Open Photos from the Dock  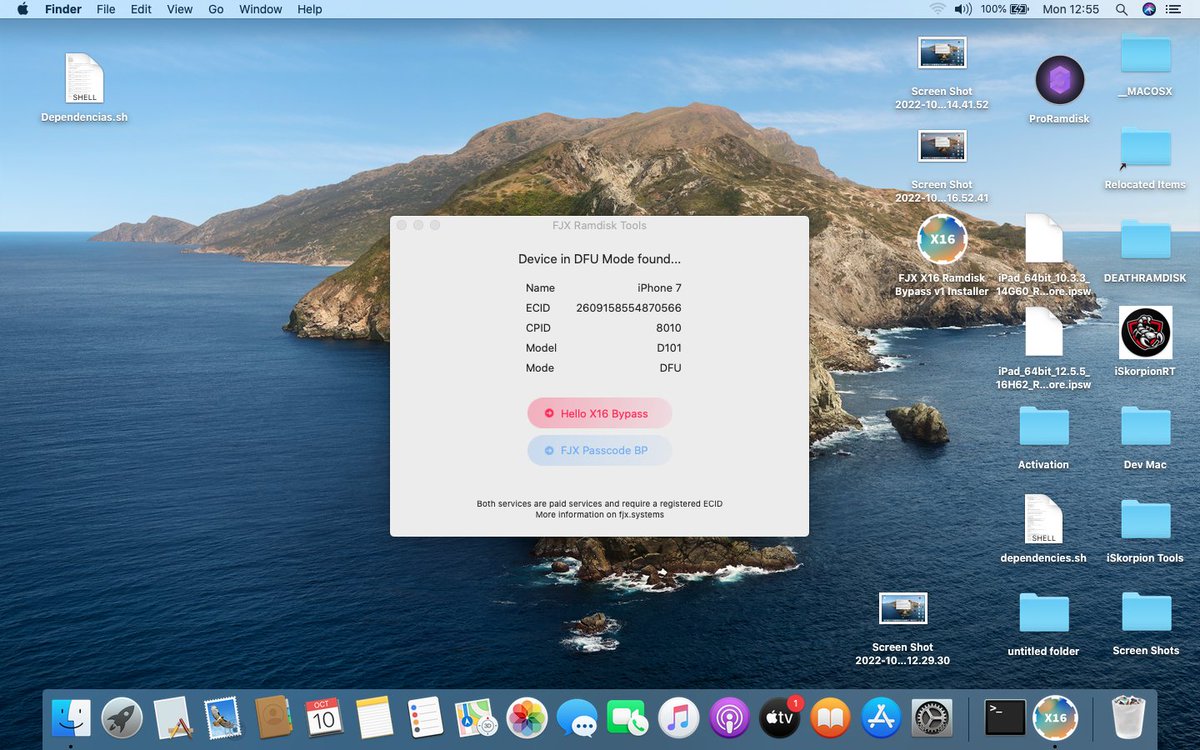[x=526, y=717]
